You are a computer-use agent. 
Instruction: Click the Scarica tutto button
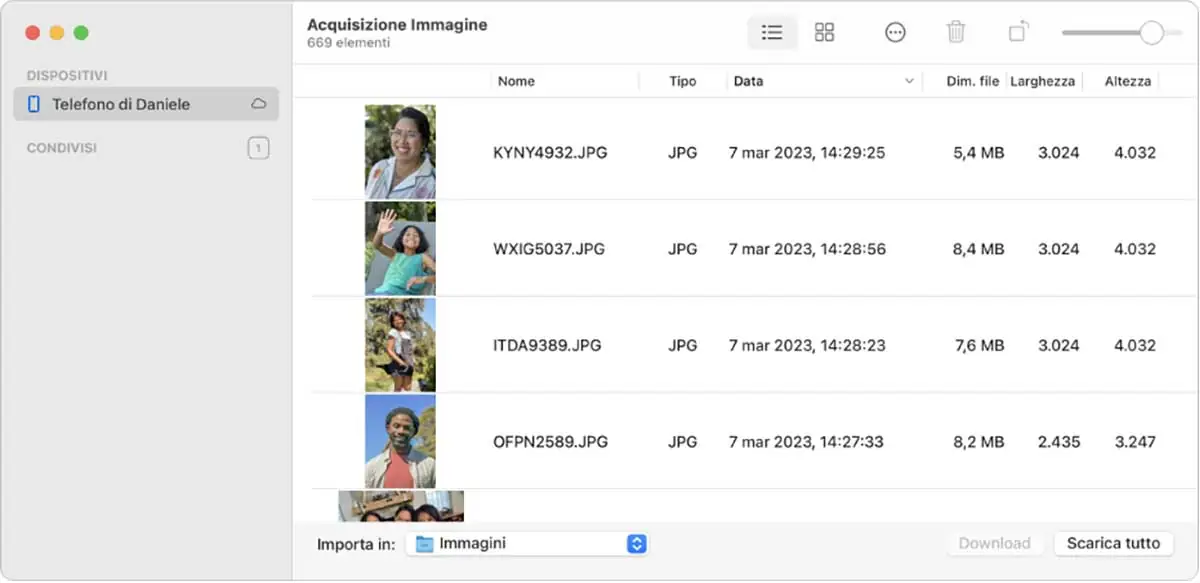1114,543
